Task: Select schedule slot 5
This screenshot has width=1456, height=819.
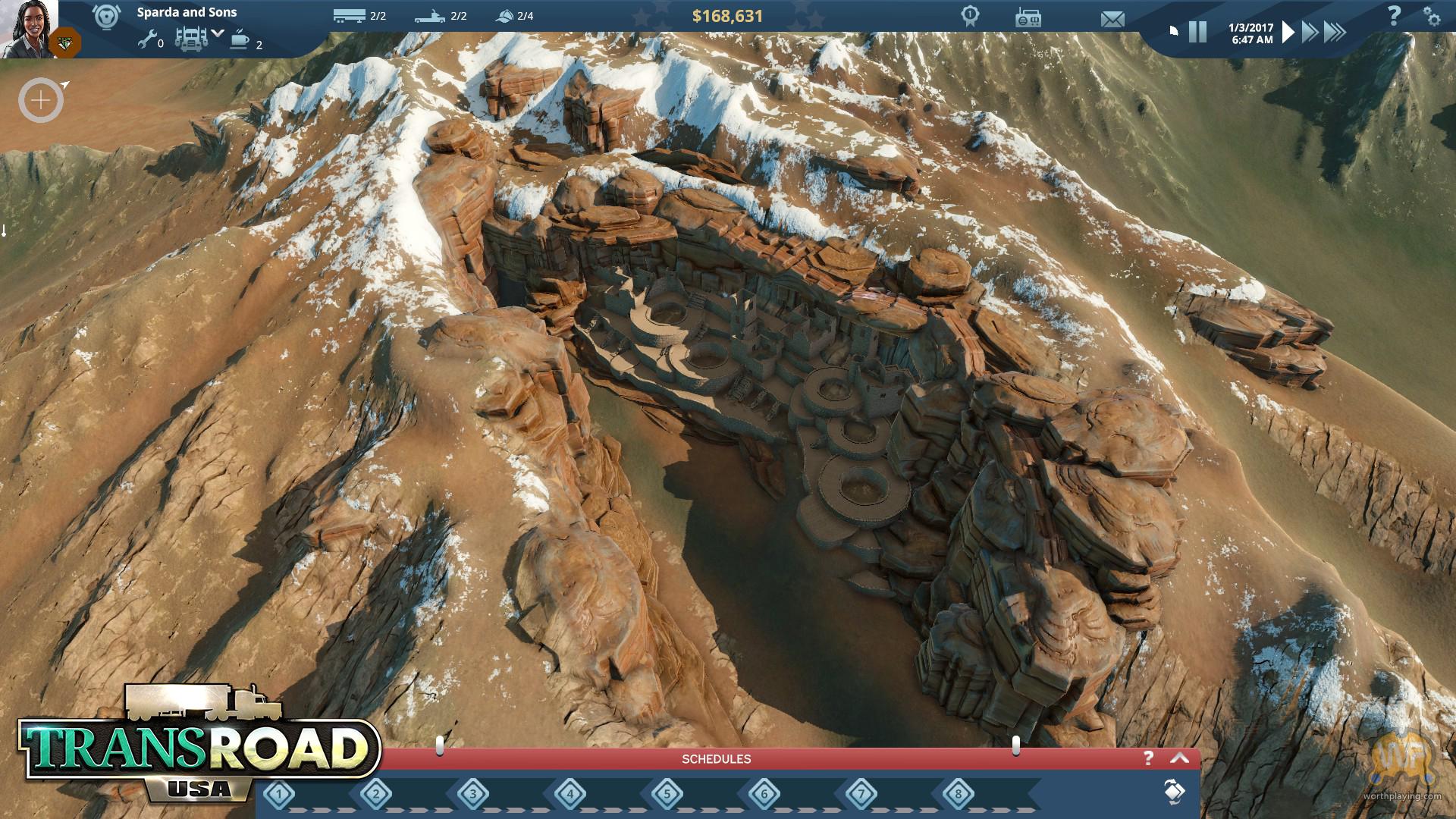Action: tap(667, 795)
